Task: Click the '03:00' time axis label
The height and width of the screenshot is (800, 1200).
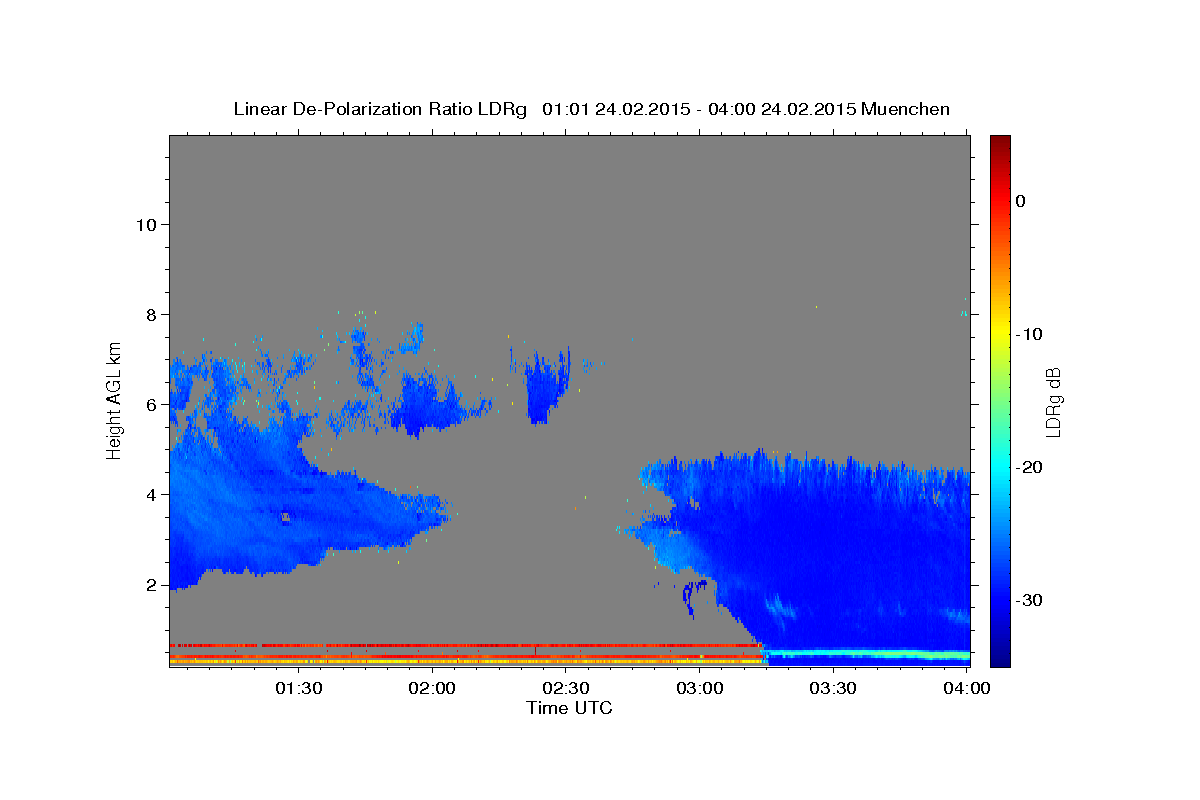Action: pos(701,688)
